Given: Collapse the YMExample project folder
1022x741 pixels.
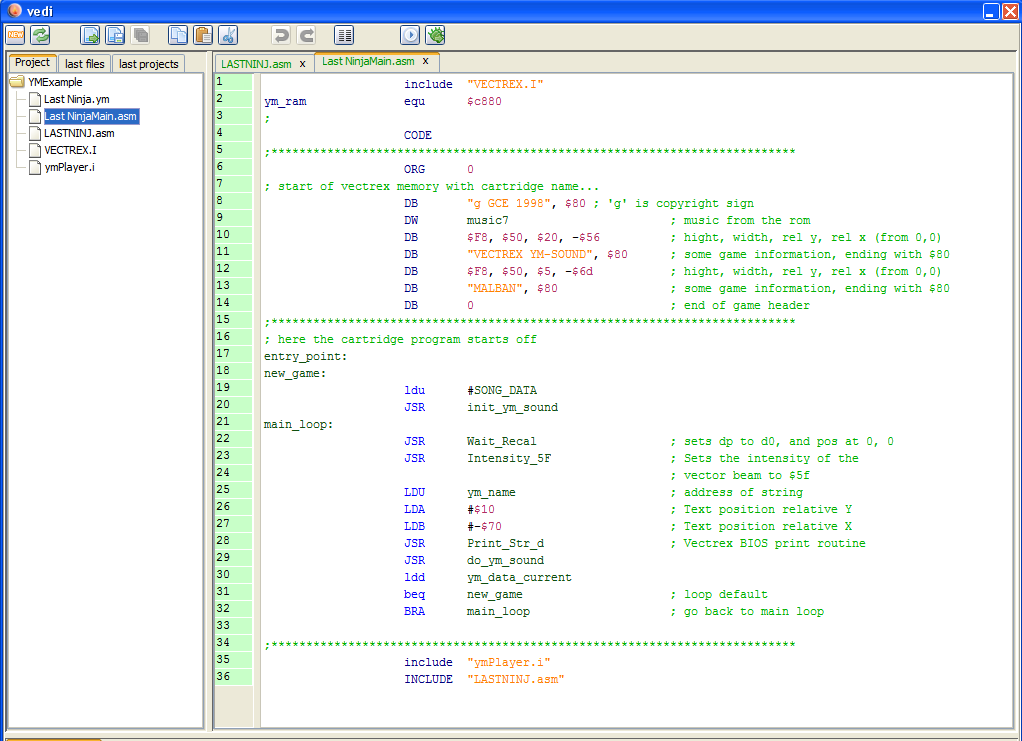Looking at the screenshot, I should [17, 82].
